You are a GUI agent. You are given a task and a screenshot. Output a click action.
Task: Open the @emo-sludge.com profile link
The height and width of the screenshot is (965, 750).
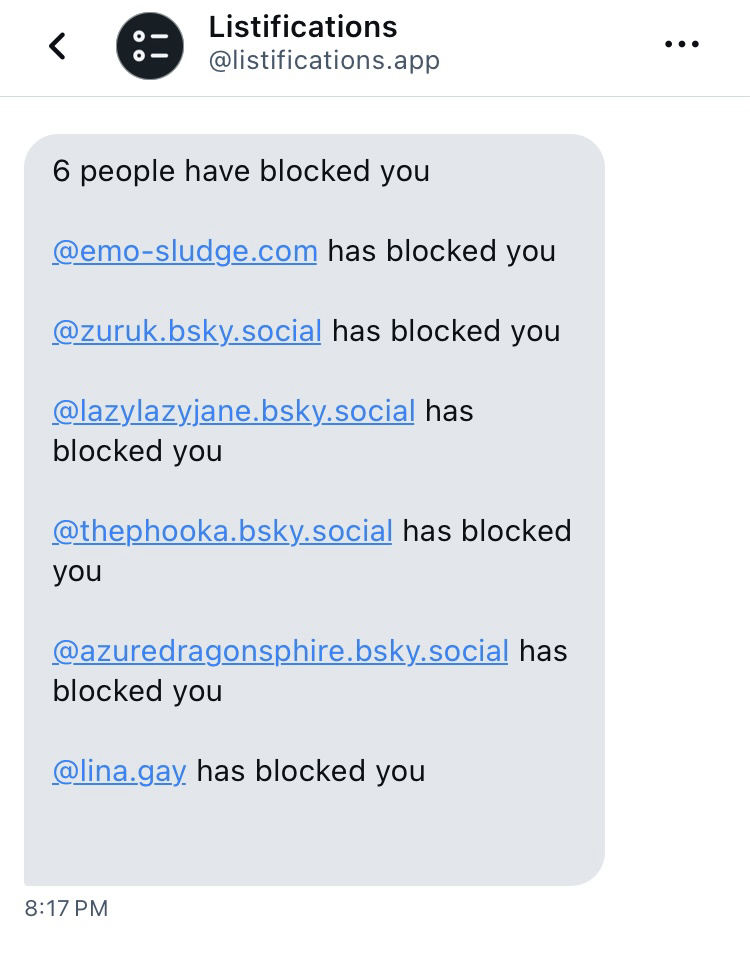click(184, 251)
